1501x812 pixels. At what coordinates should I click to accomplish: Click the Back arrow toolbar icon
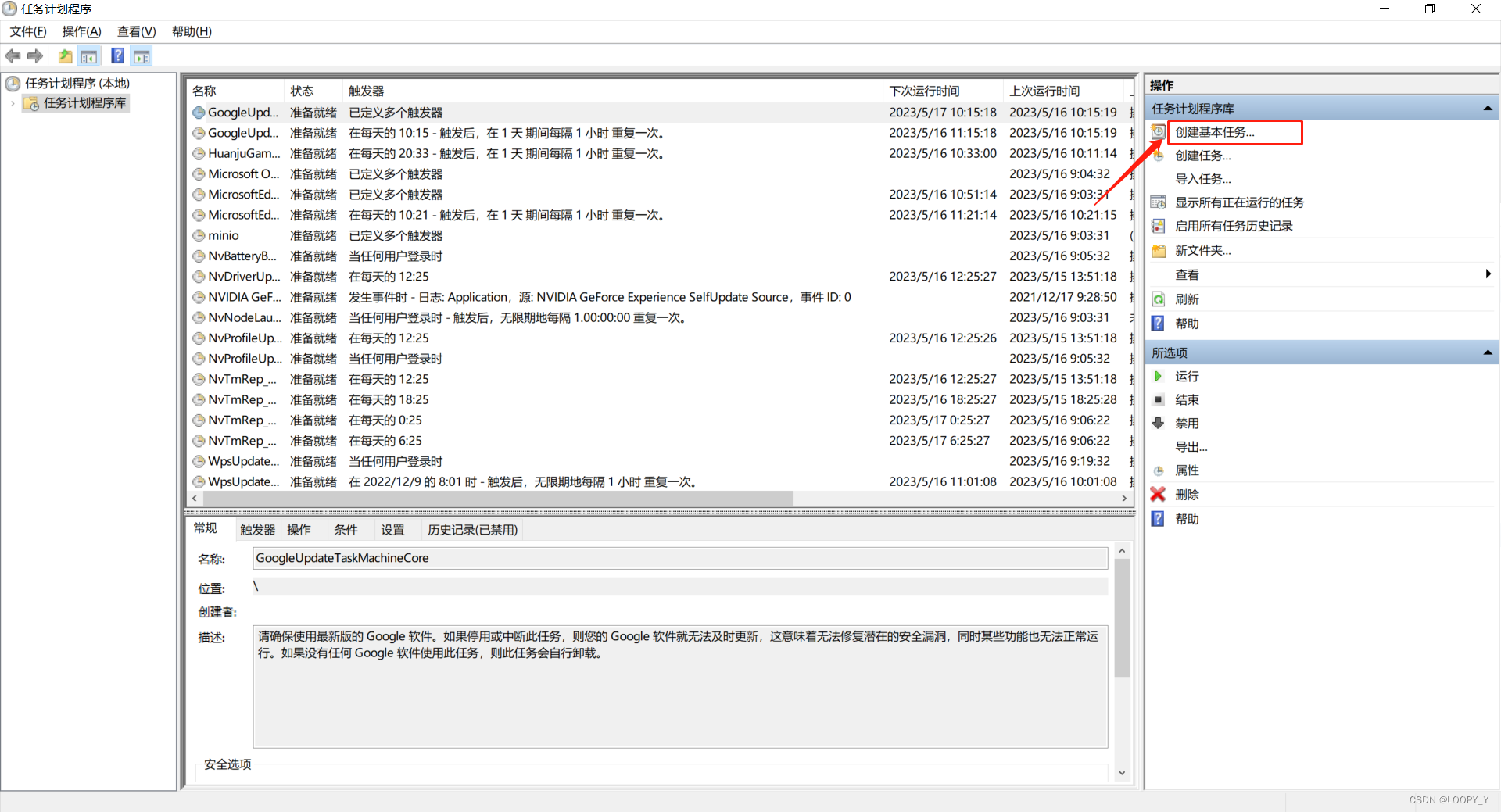pyautogui.click(x=13, y=56)
